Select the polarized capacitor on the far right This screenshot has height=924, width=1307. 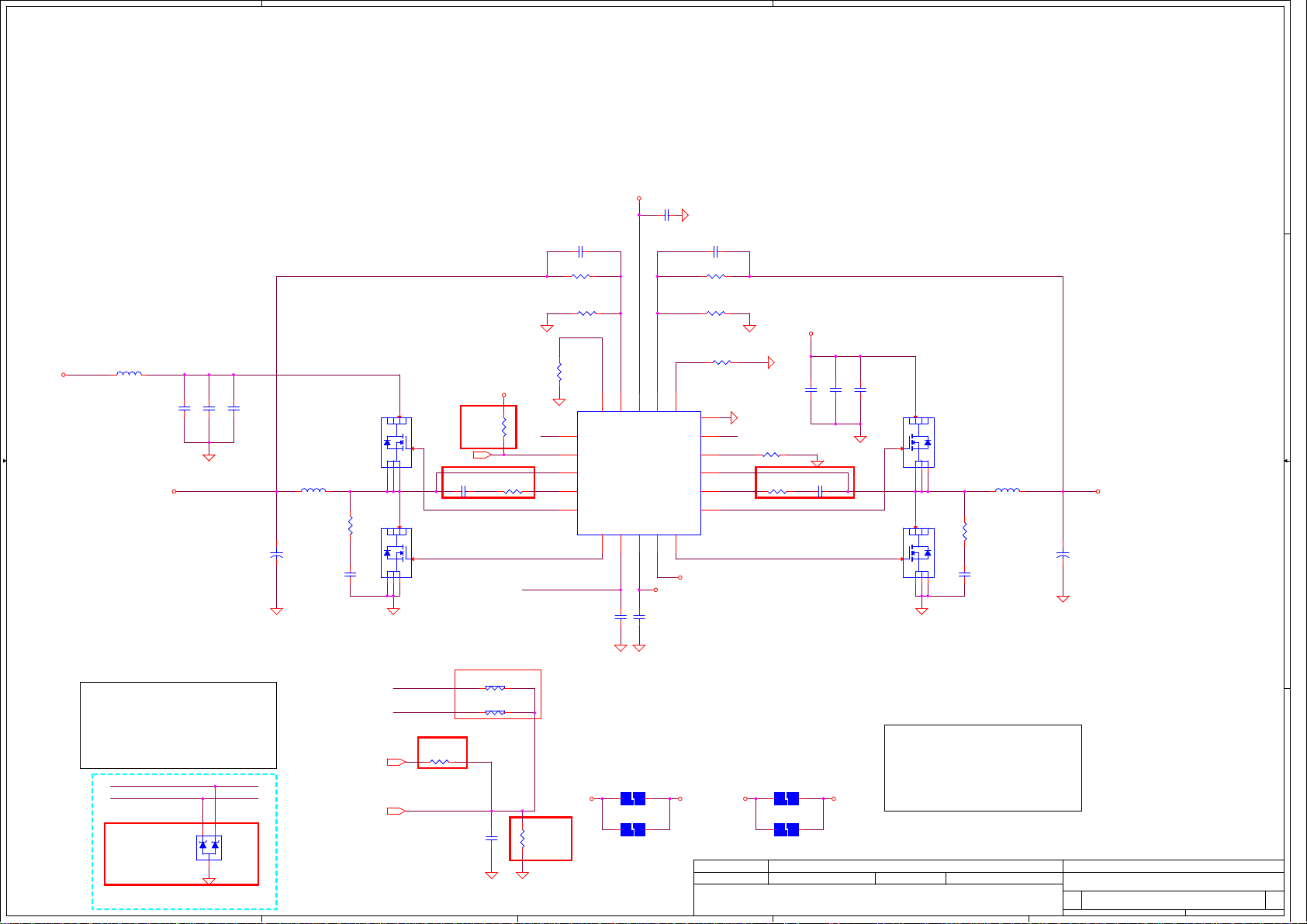(1063, 555)
